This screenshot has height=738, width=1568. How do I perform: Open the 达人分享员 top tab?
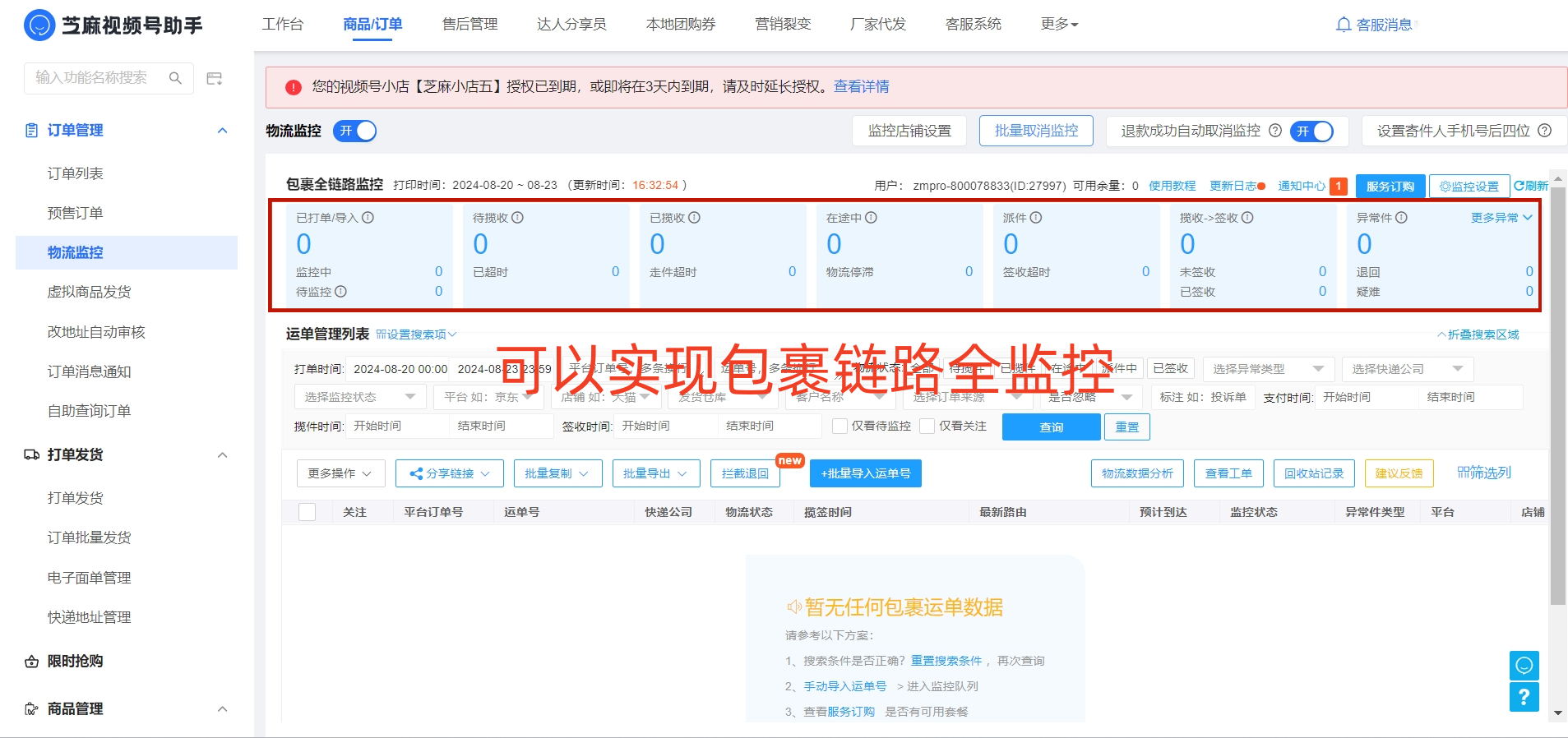(x=571, y=25)
